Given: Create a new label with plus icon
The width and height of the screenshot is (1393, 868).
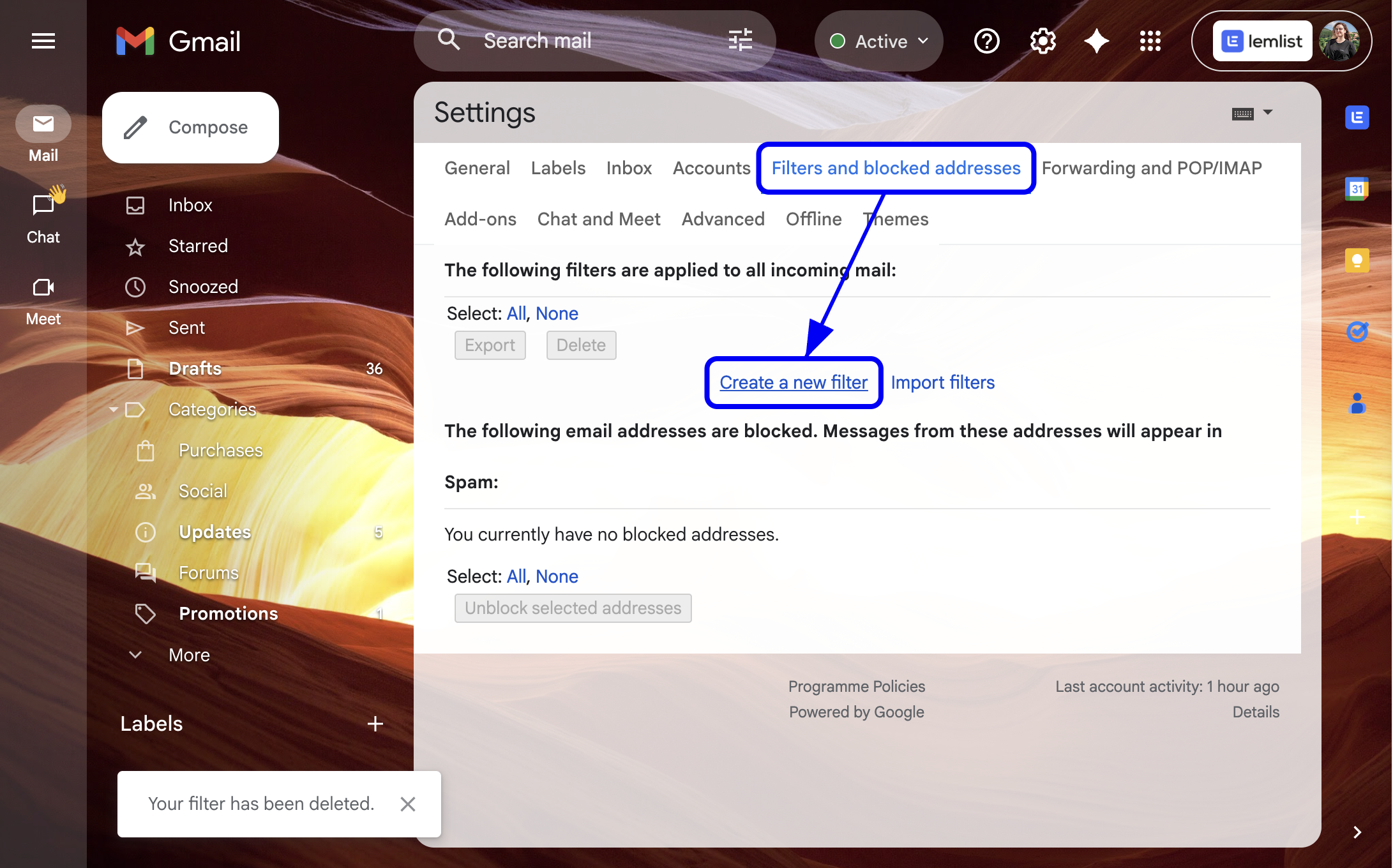Looking at the screenshot, I should pyautogui.click(x=375, y=724).
